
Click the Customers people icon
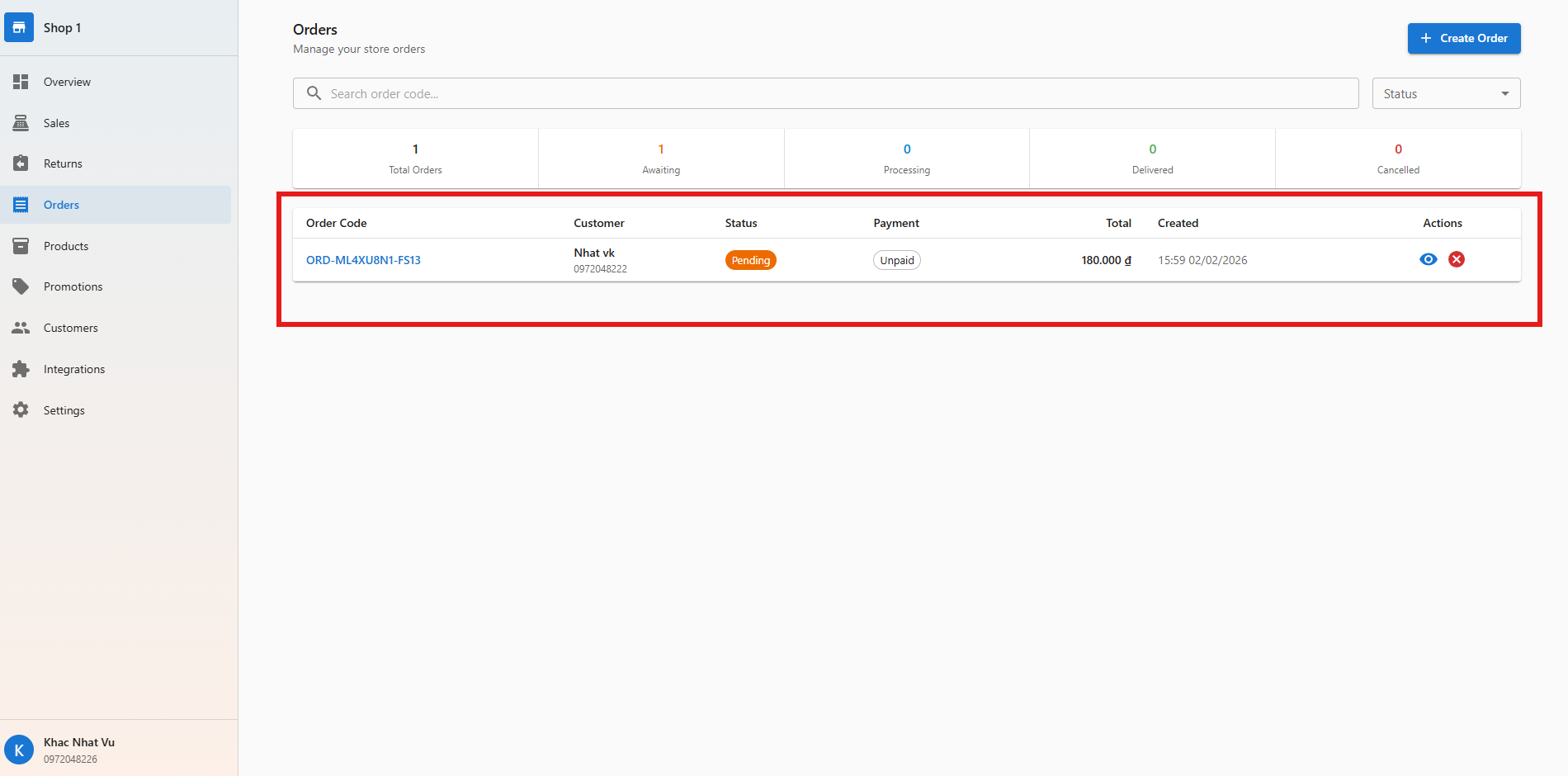tap(21, 328)
